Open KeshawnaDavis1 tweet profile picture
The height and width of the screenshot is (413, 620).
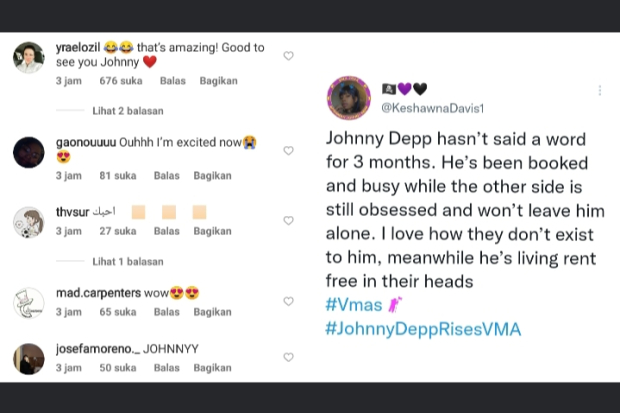pos(349,97)
